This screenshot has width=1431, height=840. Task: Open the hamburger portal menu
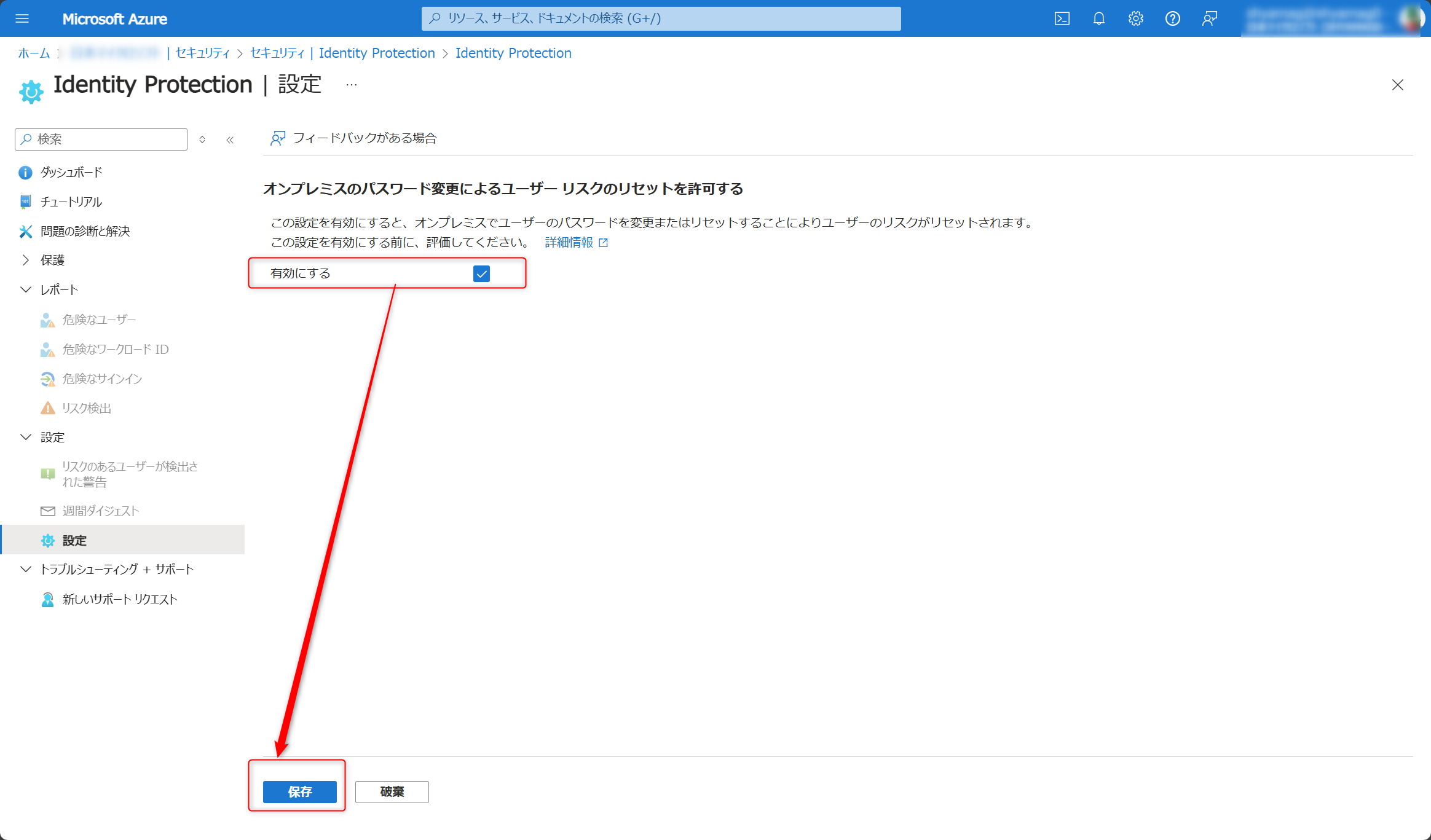[22, 18]
